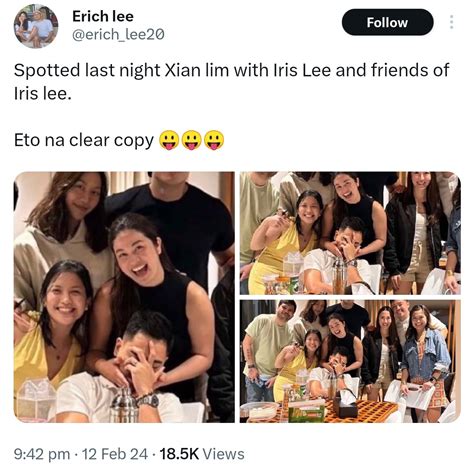View the 18.5K Views count
Image resolution: width=474 pixels, height=469 pixels.
(x=202, y=454)
